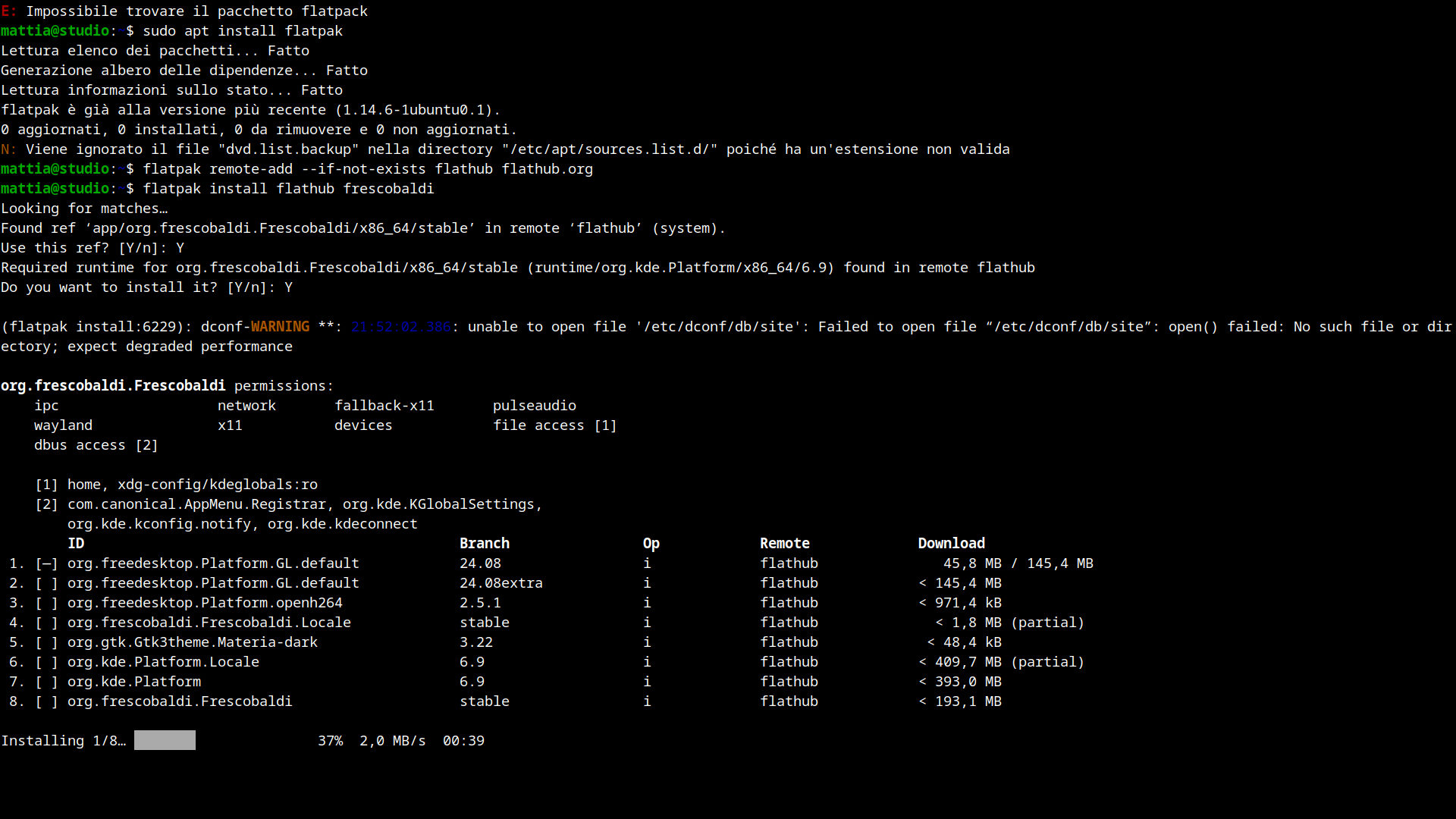Viewport: 1456px width, 819px height.
Task: Click the 'file access [1]' permission
Action: pyautogui.click(x=554, y=425)
